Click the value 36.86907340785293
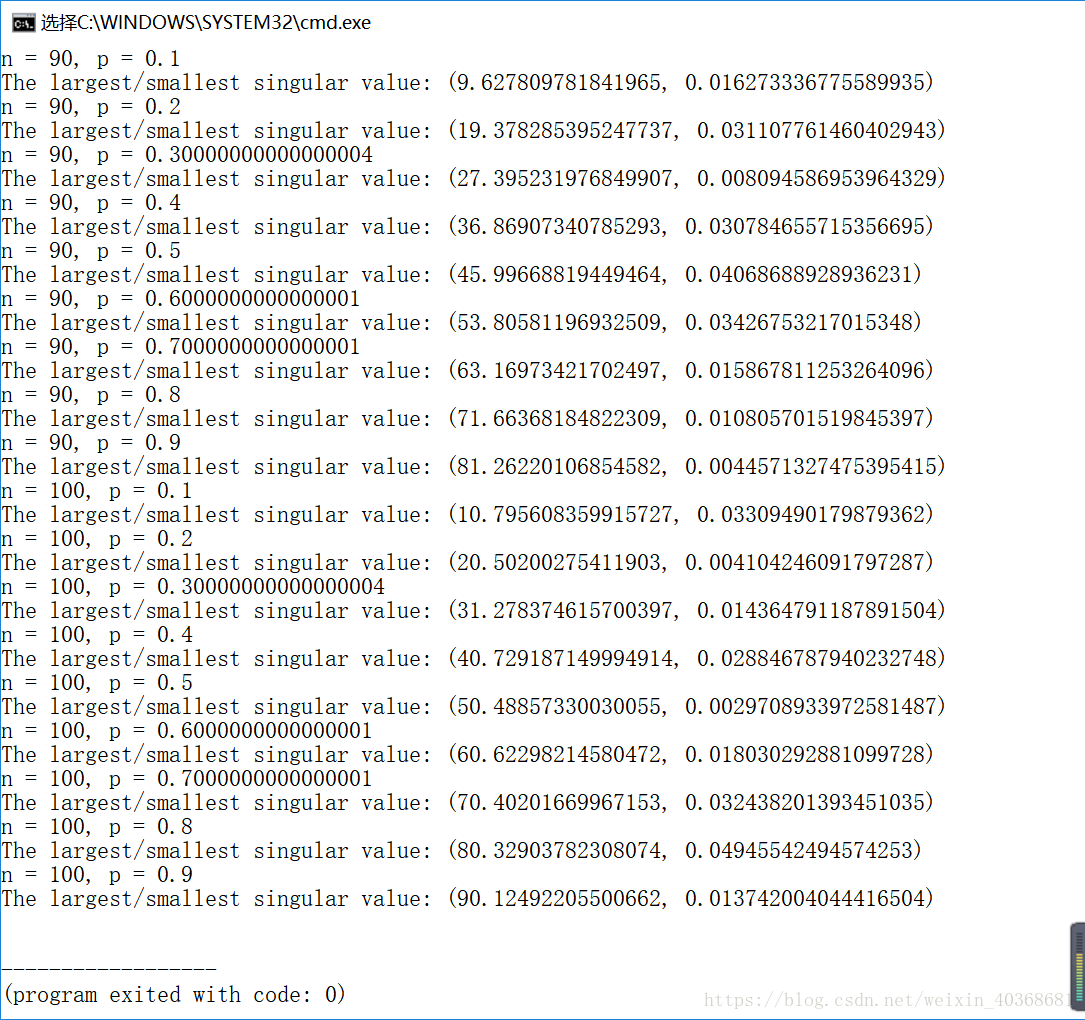 point(559,227)
